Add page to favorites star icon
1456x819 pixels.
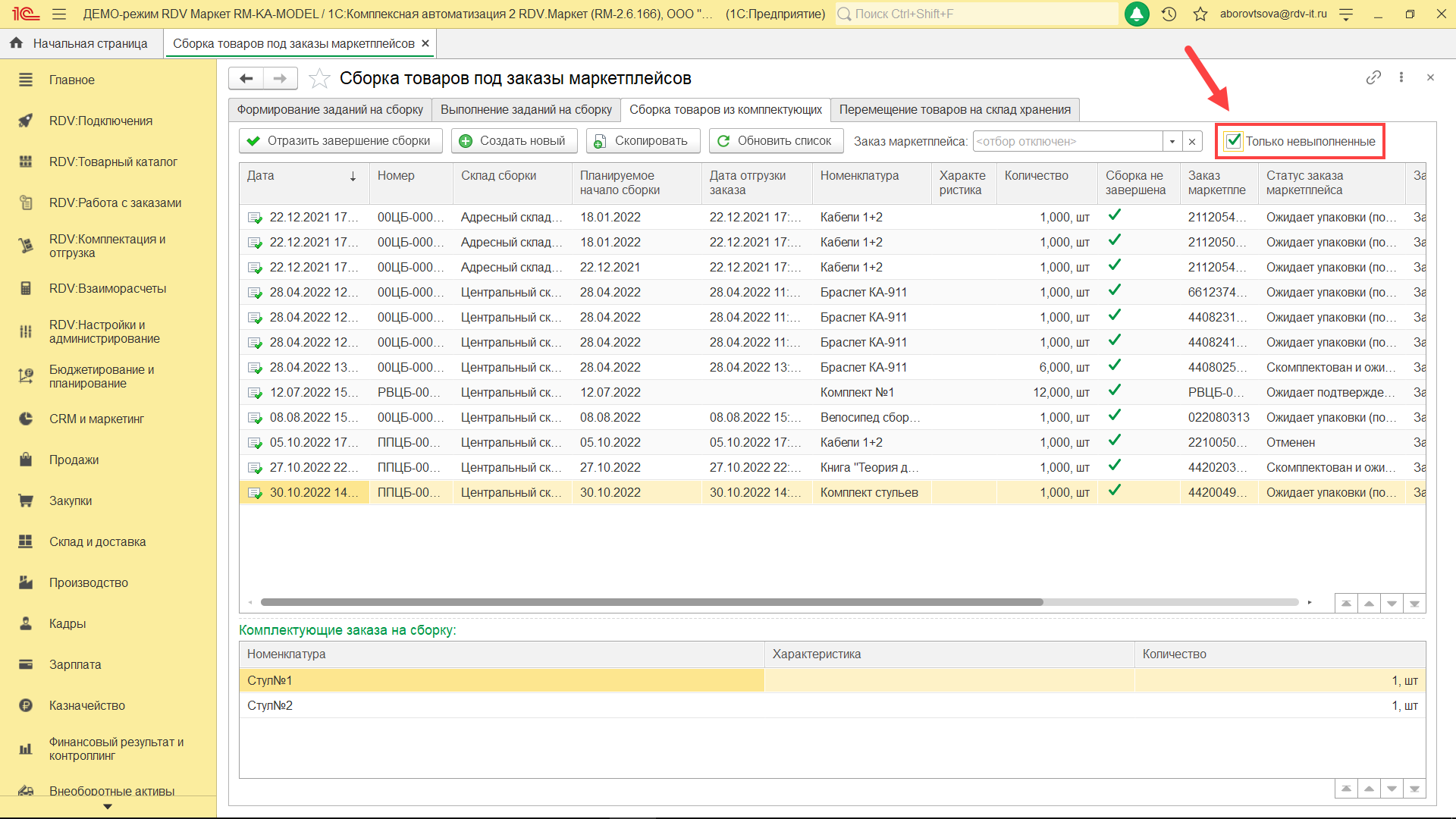[319, 78]
